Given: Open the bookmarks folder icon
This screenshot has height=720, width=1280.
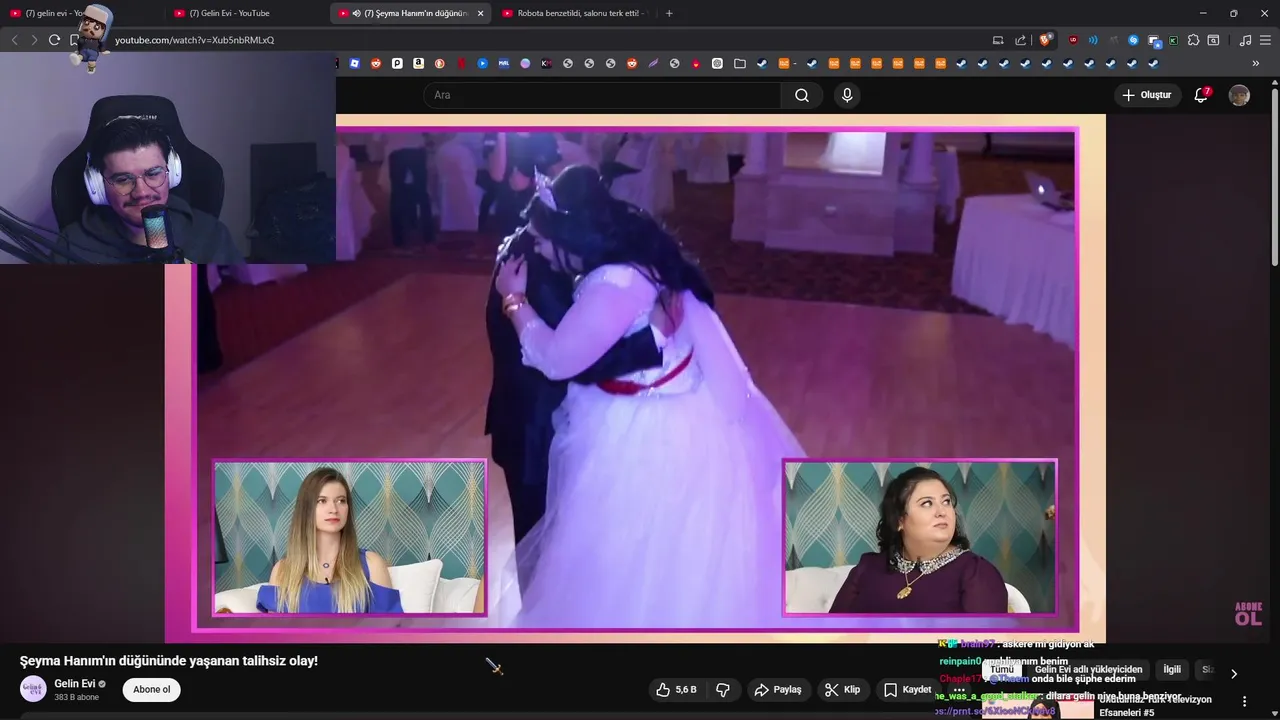Looking at the screenshot, I should click(x=739, y=63).
